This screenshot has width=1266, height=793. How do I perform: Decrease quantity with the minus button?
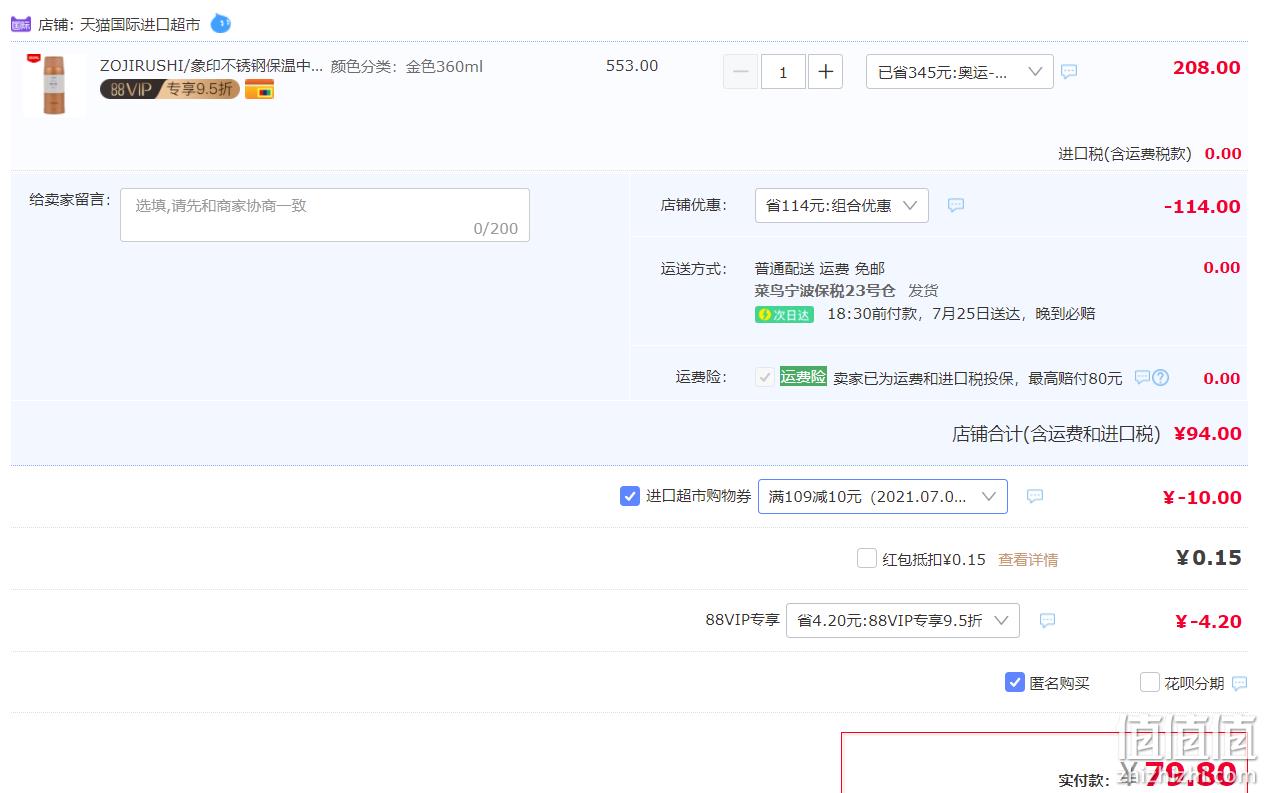coord(741,72)
